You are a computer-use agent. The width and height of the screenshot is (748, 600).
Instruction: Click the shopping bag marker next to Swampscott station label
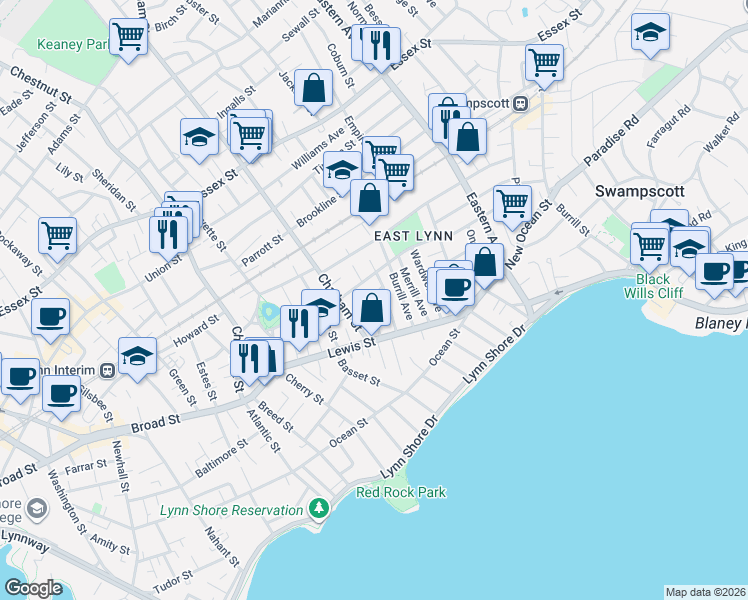click(x=468, y=140)
